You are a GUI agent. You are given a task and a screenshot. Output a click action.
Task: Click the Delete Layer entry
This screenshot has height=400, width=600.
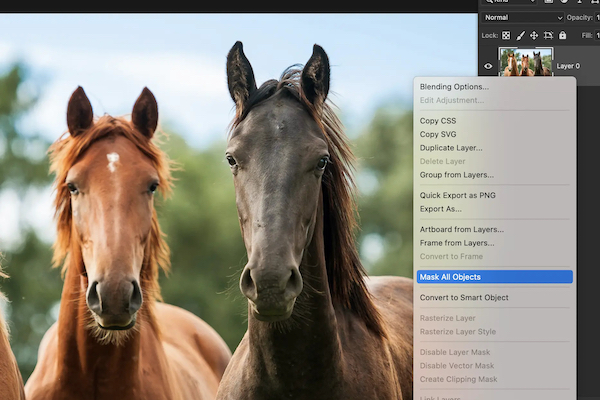coord(442,162)
